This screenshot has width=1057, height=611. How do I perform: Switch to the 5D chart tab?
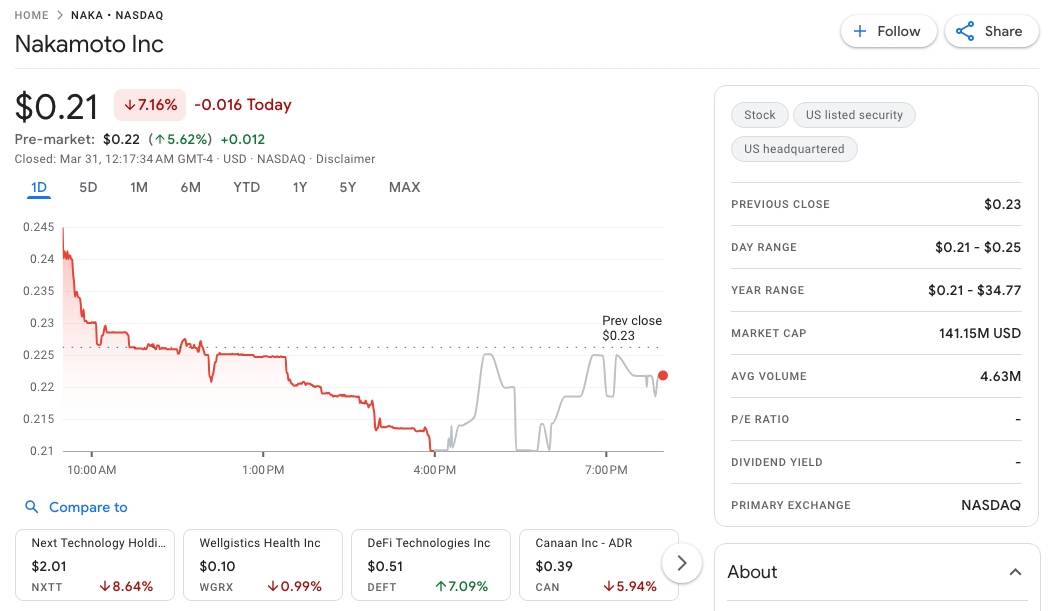pyautogui.click(x=88, y=187)
